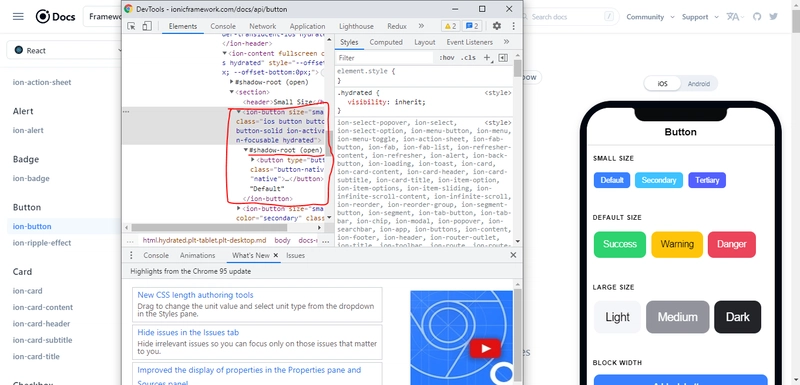Close the What's New tab
The height and width of the screenshot is (385, 800).
pyautogui.click(x=276, y=255)
